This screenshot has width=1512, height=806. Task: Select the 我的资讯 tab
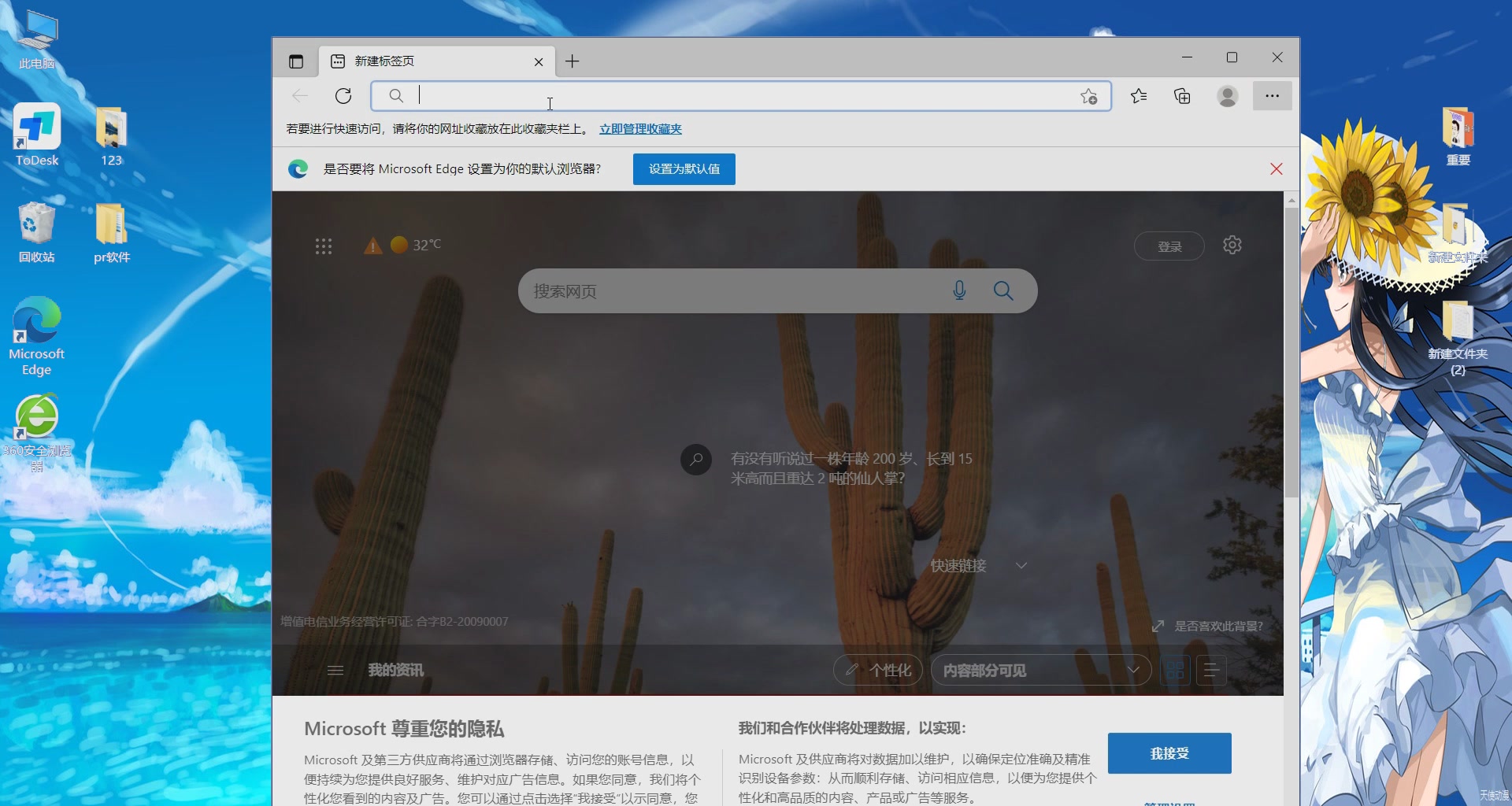[395, 671]
